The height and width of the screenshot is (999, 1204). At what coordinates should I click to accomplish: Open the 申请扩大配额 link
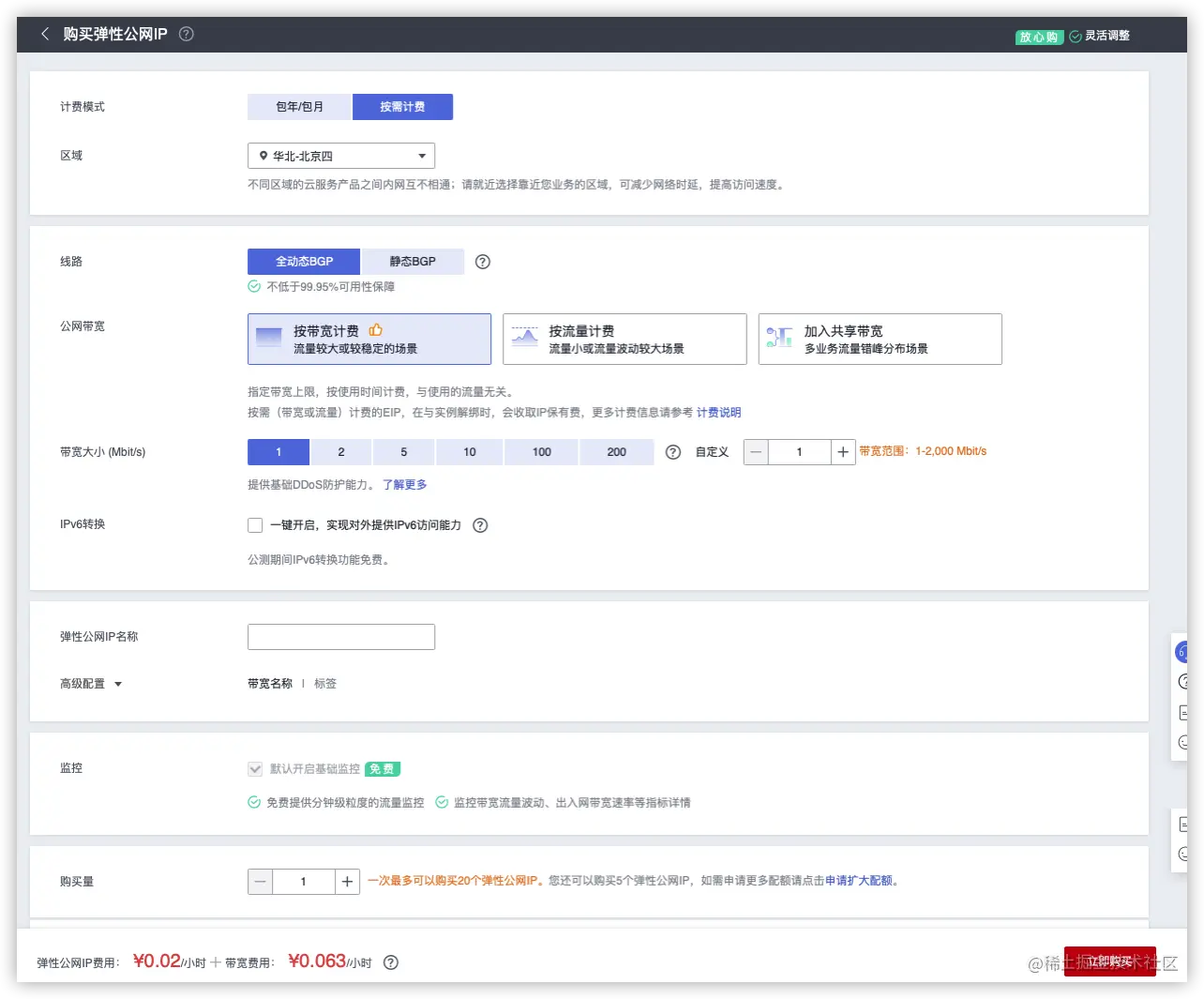859,881
